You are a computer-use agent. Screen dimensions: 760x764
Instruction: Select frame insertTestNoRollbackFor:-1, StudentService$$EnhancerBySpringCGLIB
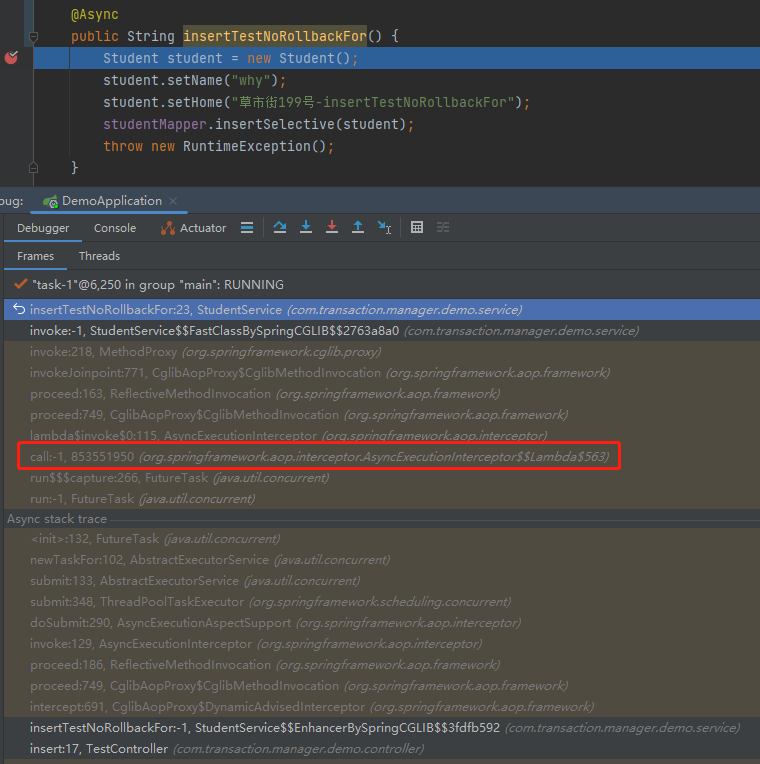[x=382, y=727]
